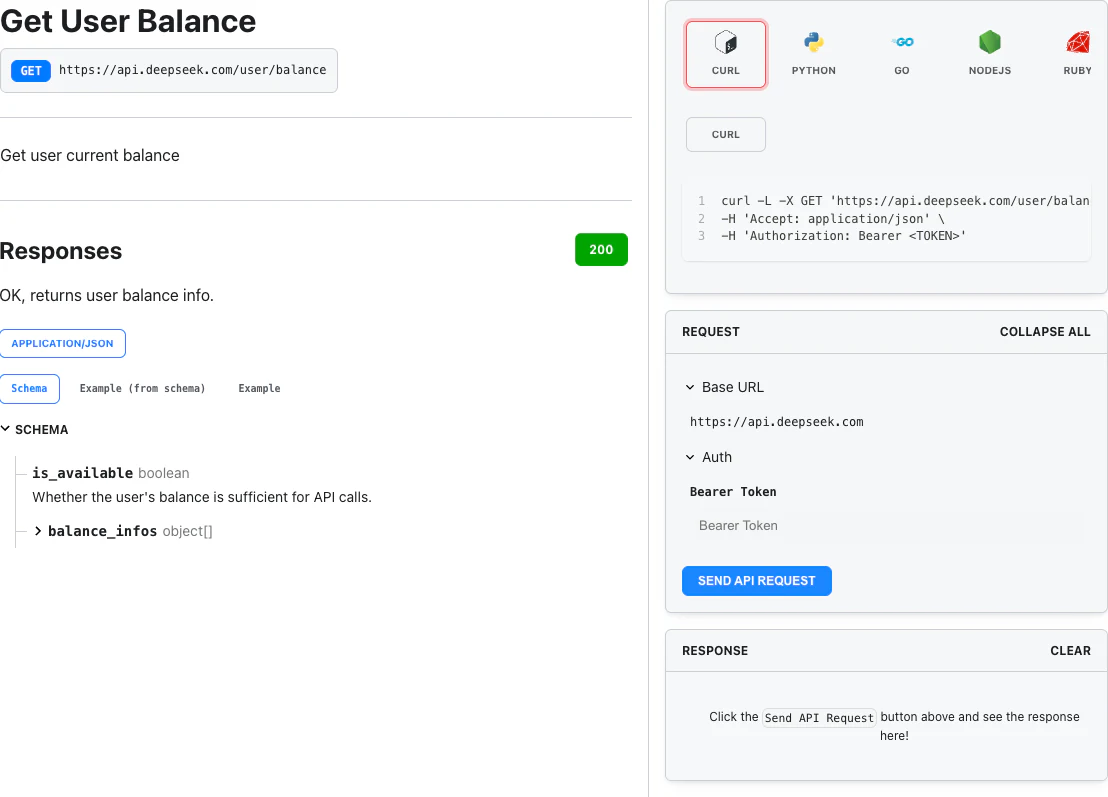Click the endpoint URL https://api.deepseek.com/user/balance
Image resolution: width=1108 pixels, height=797 pixels.
[193, 70]
